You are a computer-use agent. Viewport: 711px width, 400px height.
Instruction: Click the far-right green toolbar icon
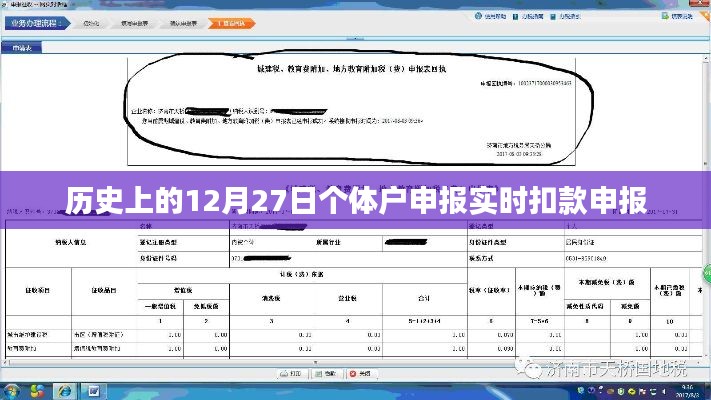click(x=665, y=16)
